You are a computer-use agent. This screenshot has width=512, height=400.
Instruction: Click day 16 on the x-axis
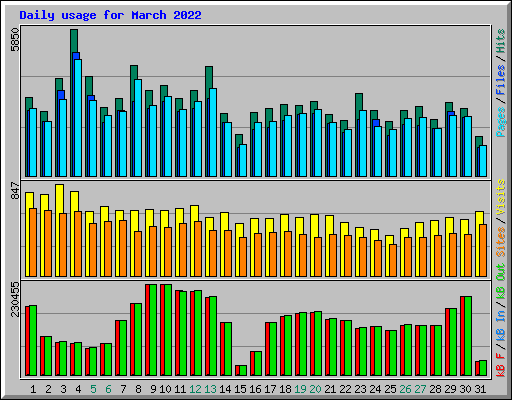[x=255, y=389]
